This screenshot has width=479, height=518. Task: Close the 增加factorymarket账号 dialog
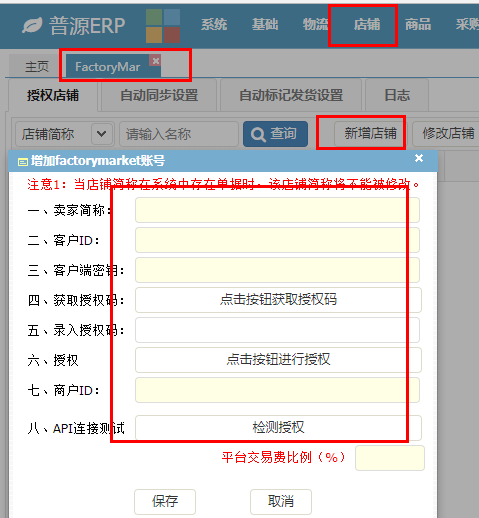pos(419,158)
